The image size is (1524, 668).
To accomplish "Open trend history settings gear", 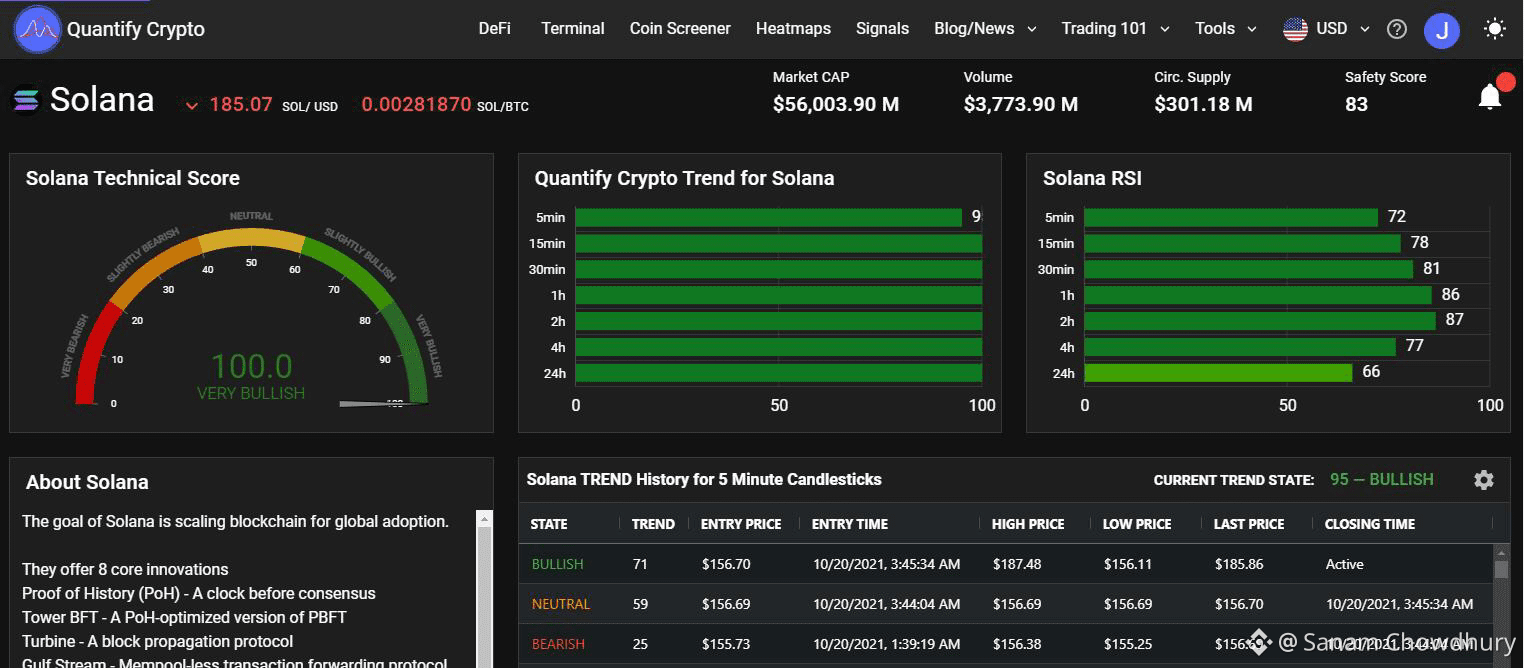I will [x=1484, y=480].
